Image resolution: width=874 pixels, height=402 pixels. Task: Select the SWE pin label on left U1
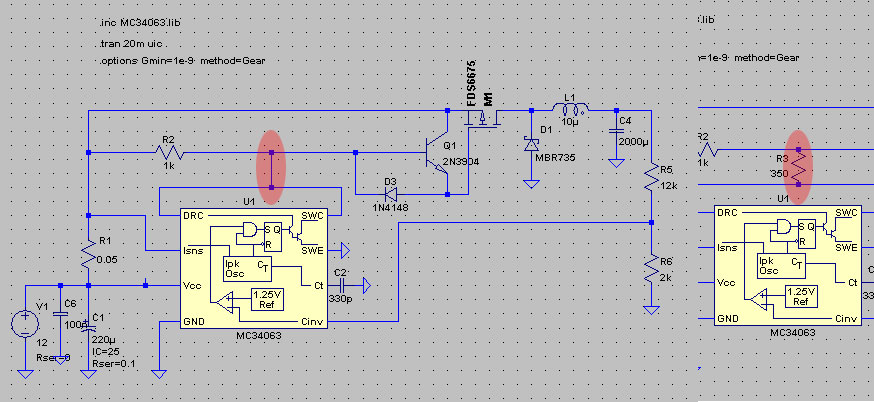(312, 250)
